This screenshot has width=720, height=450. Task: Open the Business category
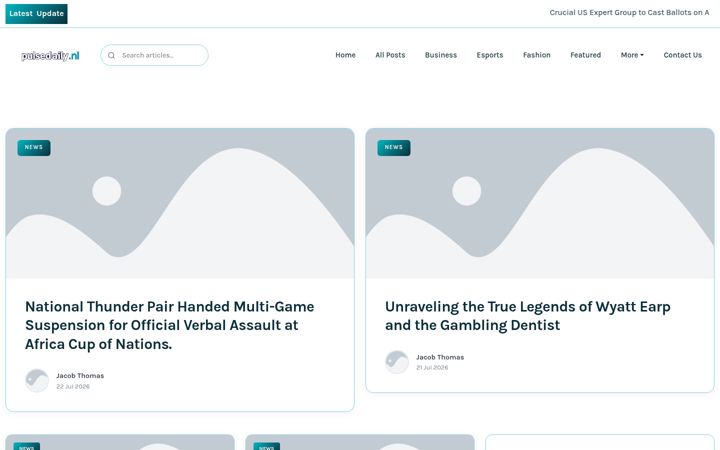pos(441,55)
